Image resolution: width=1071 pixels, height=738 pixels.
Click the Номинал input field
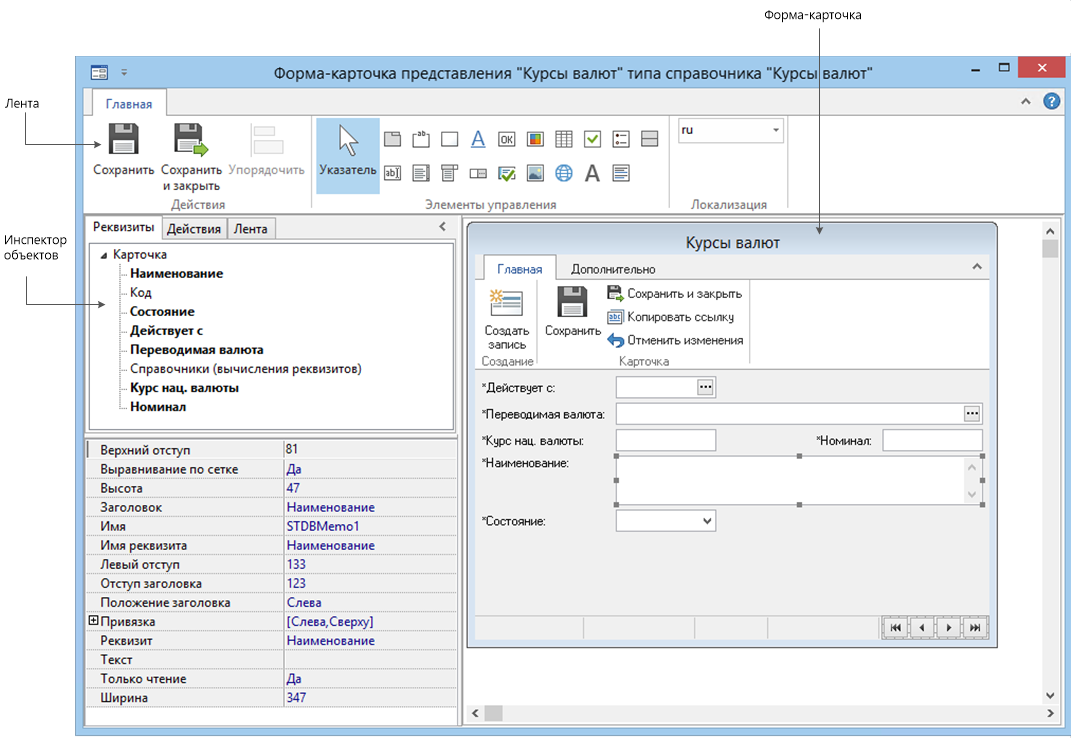coord(932,441)
